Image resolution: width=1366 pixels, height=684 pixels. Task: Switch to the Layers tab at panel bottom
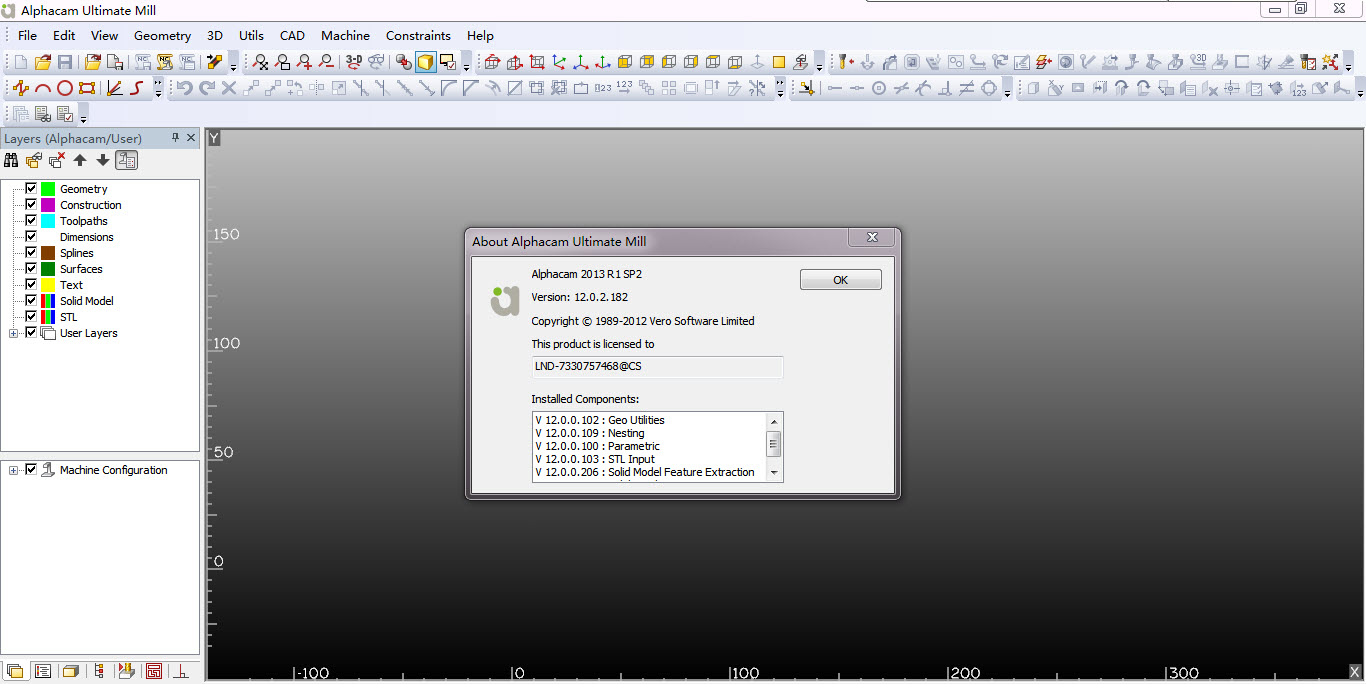pos(14,671)
